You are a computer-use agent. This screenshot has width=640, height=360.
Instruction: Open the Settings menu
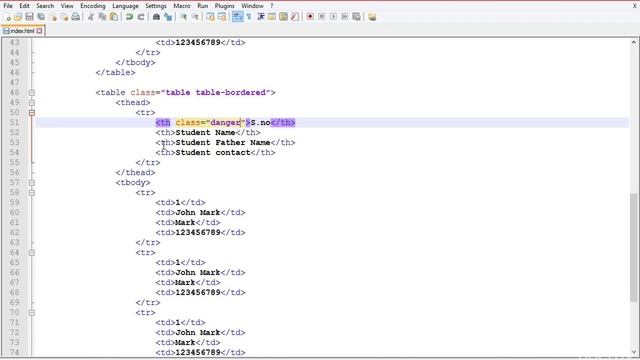(156, 6)
